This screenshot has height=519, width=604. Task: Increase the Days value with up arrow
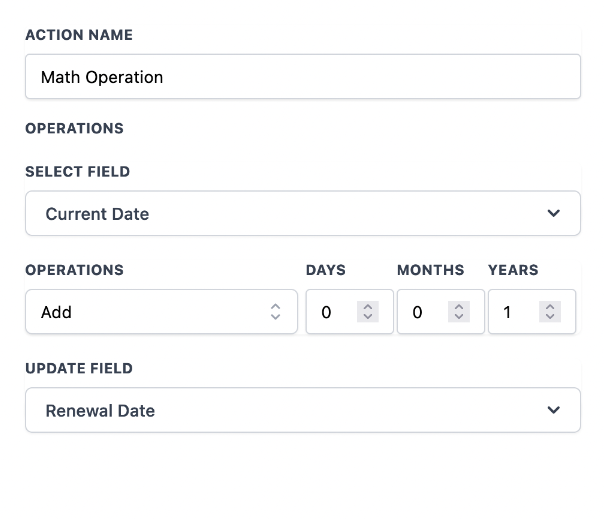pyautogui.click(x=368, y=307)
